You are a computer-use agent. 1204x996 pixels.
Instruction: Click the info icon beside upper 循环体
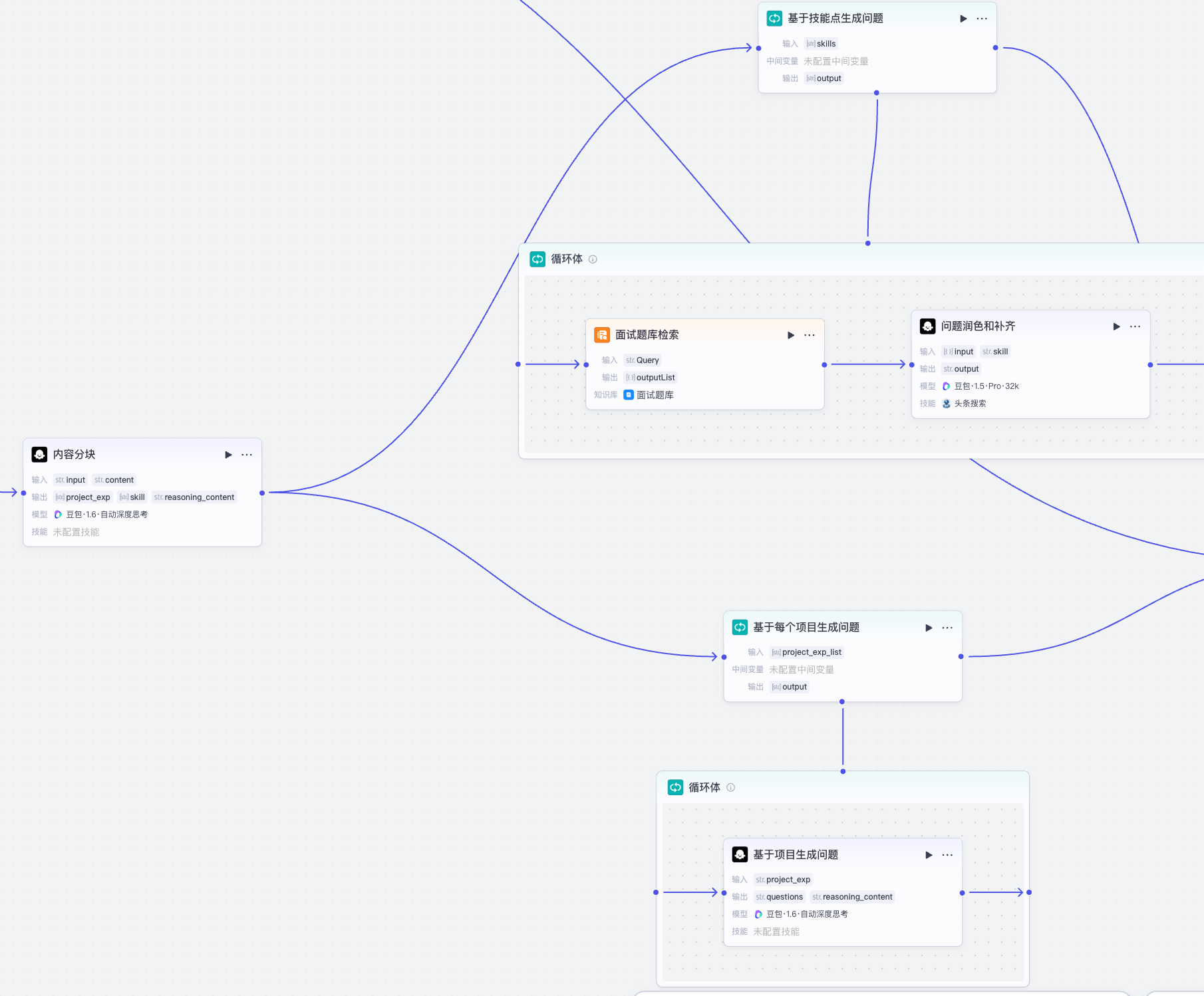593,259
